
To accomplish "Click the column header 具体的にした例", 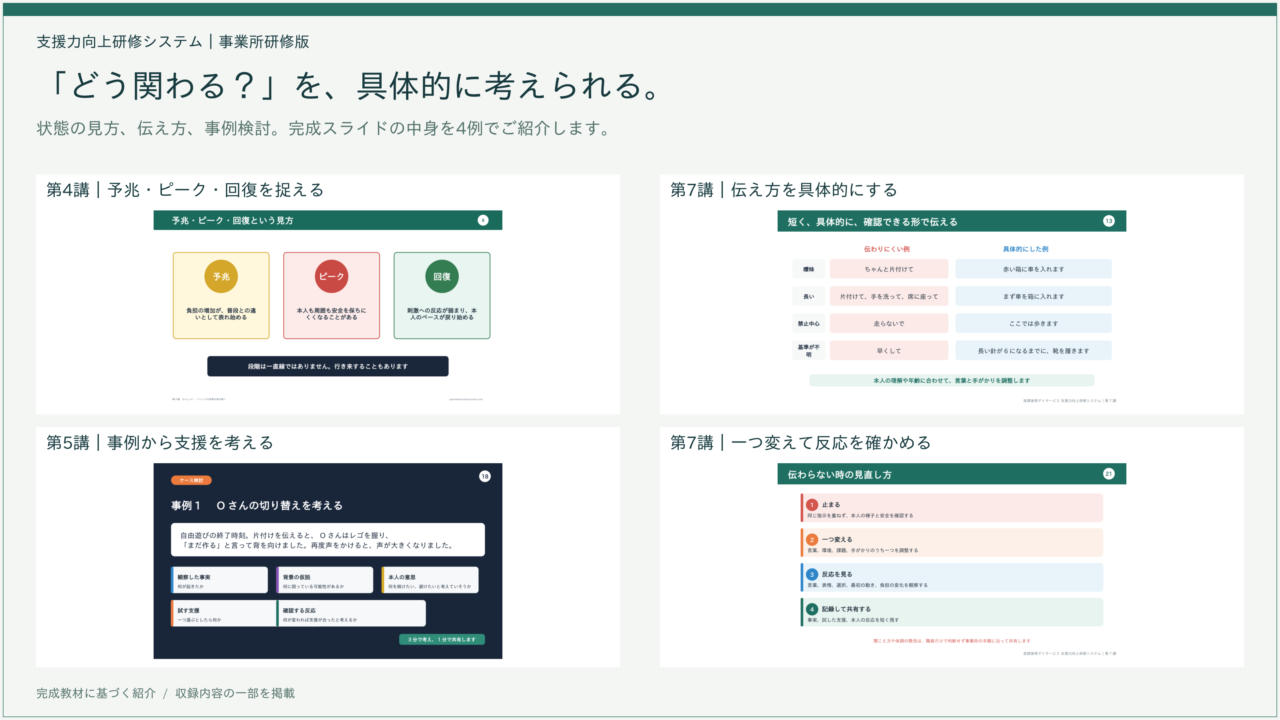I will pos(1026,249).
